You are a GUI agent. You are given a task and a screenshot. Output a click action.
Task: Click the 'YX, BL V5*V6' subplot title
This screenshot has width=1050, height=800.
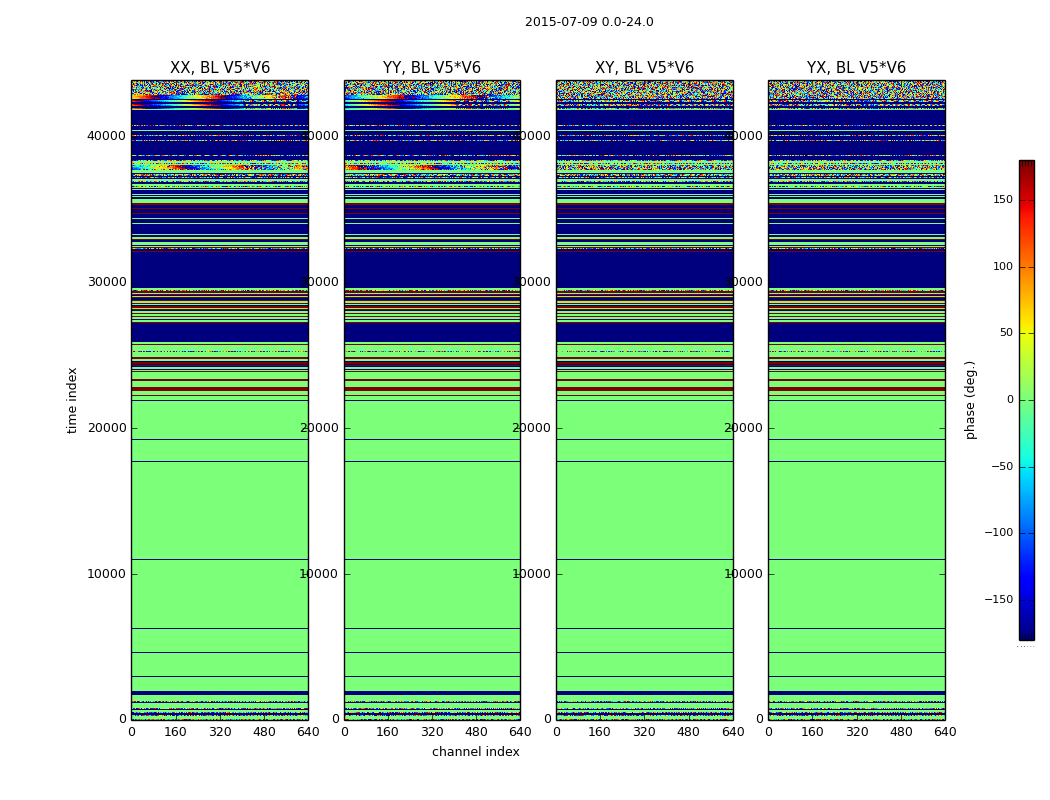[x=856, y=68]
